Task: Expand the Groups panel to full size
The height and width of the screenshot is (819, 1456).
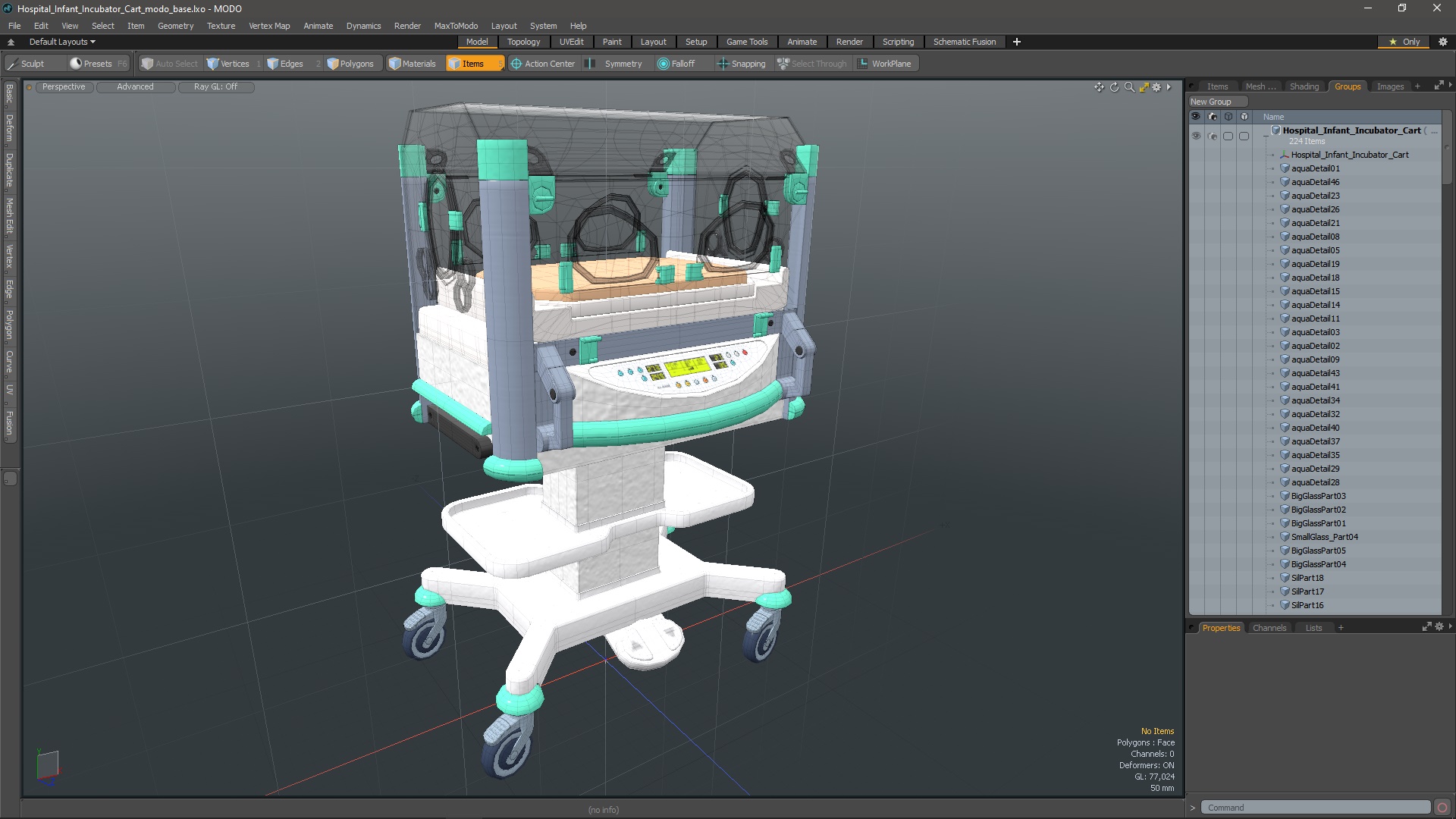Action: tap(1438, 86)
